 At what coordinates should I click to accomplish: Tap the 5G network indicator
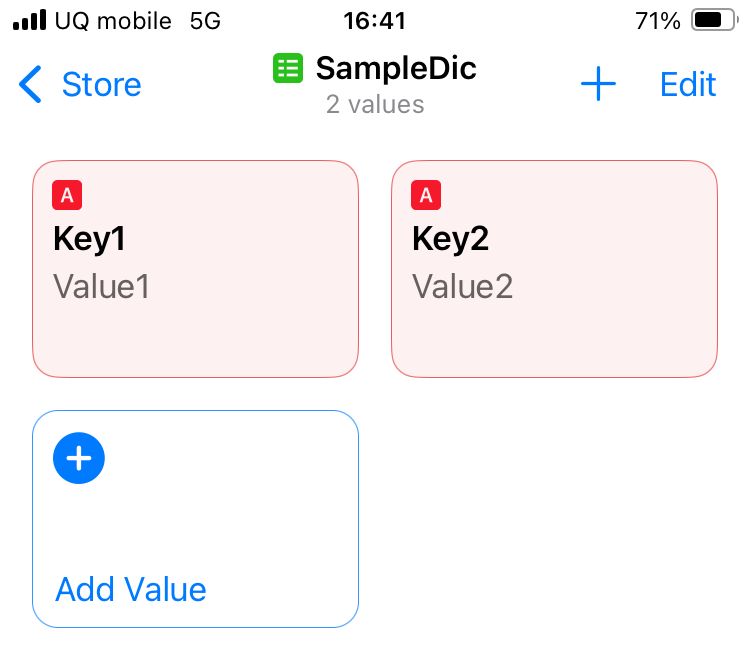point(205,20)
